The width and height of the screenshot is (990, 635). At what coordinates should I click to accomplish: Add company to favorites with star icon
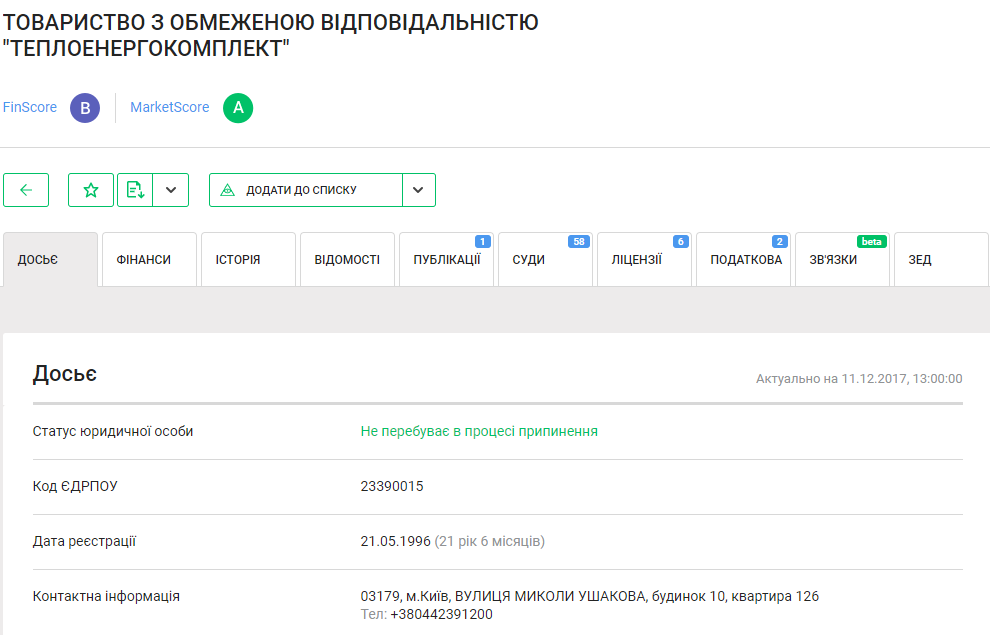(x=91, y=190)
